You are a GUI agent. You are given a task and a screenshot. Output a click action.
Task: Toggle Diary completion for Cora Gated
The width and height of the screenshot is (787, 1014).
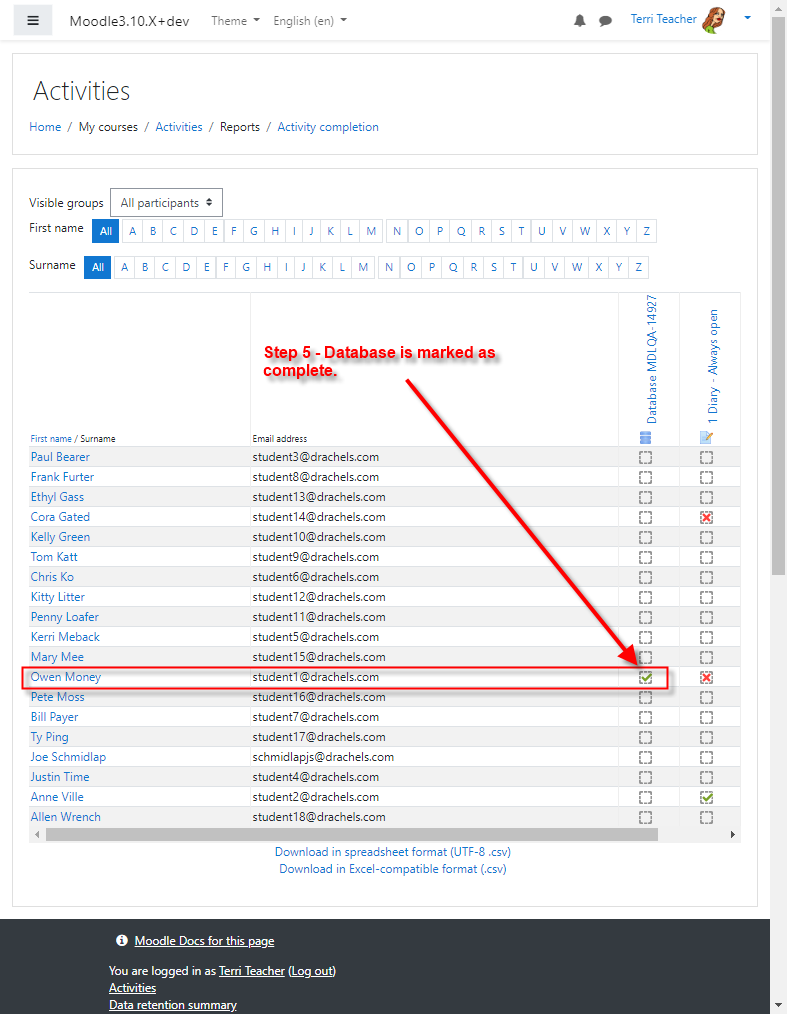pyautogui.click(x=707, y=517)
